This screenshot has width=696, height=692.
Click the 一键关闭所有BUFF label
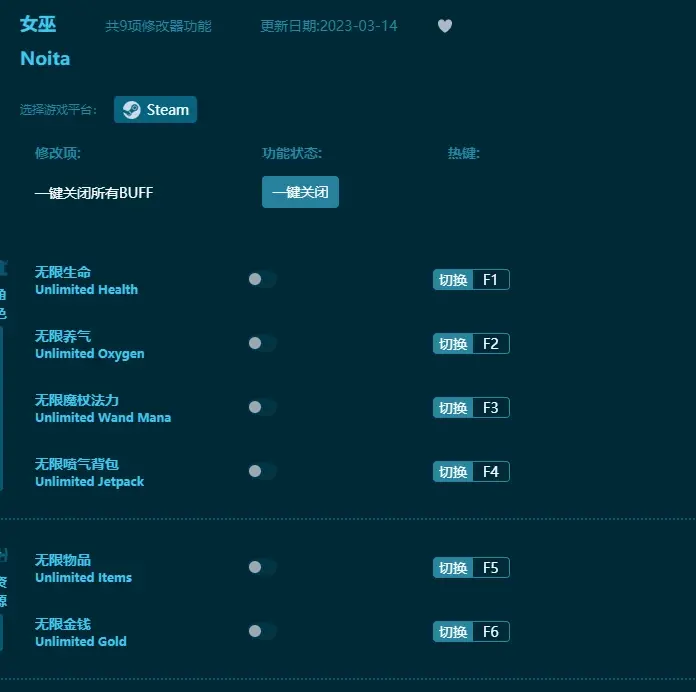coord(94,193)
